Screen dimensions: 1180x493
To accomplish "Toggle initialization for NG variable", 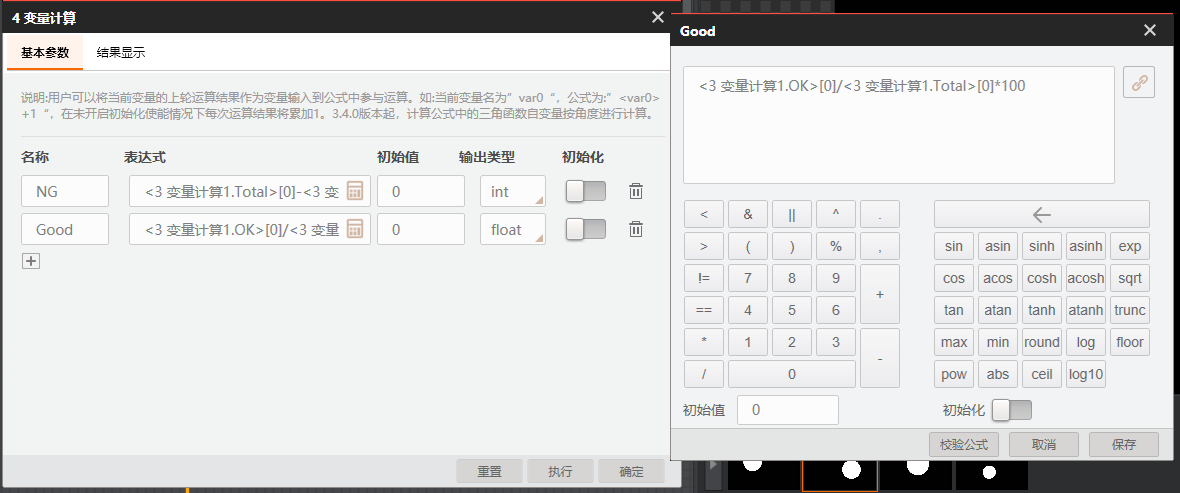I will point(585,191).
